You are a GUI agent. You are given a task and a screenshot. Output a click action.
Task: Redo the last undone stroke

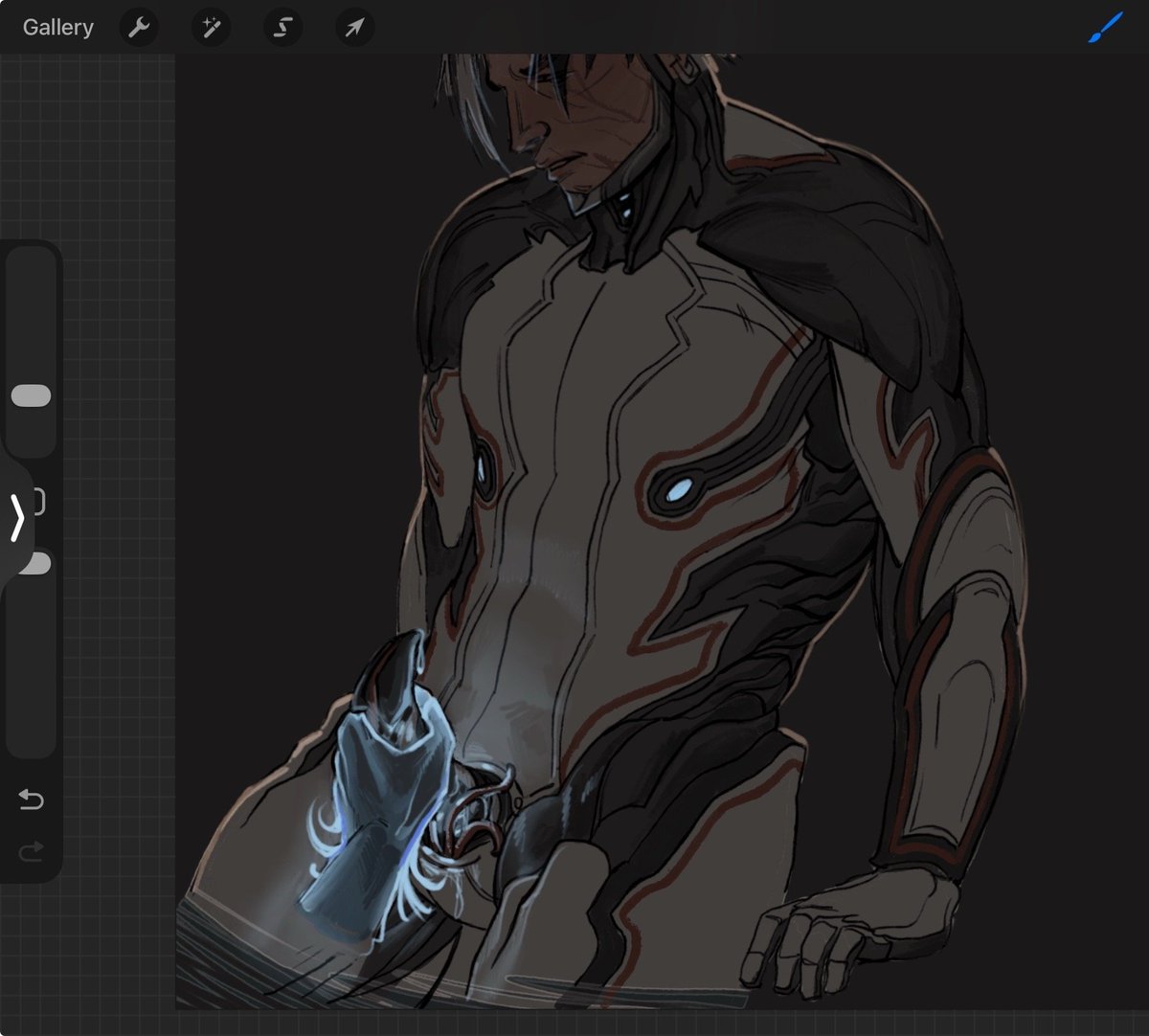(x=31, y=850)
